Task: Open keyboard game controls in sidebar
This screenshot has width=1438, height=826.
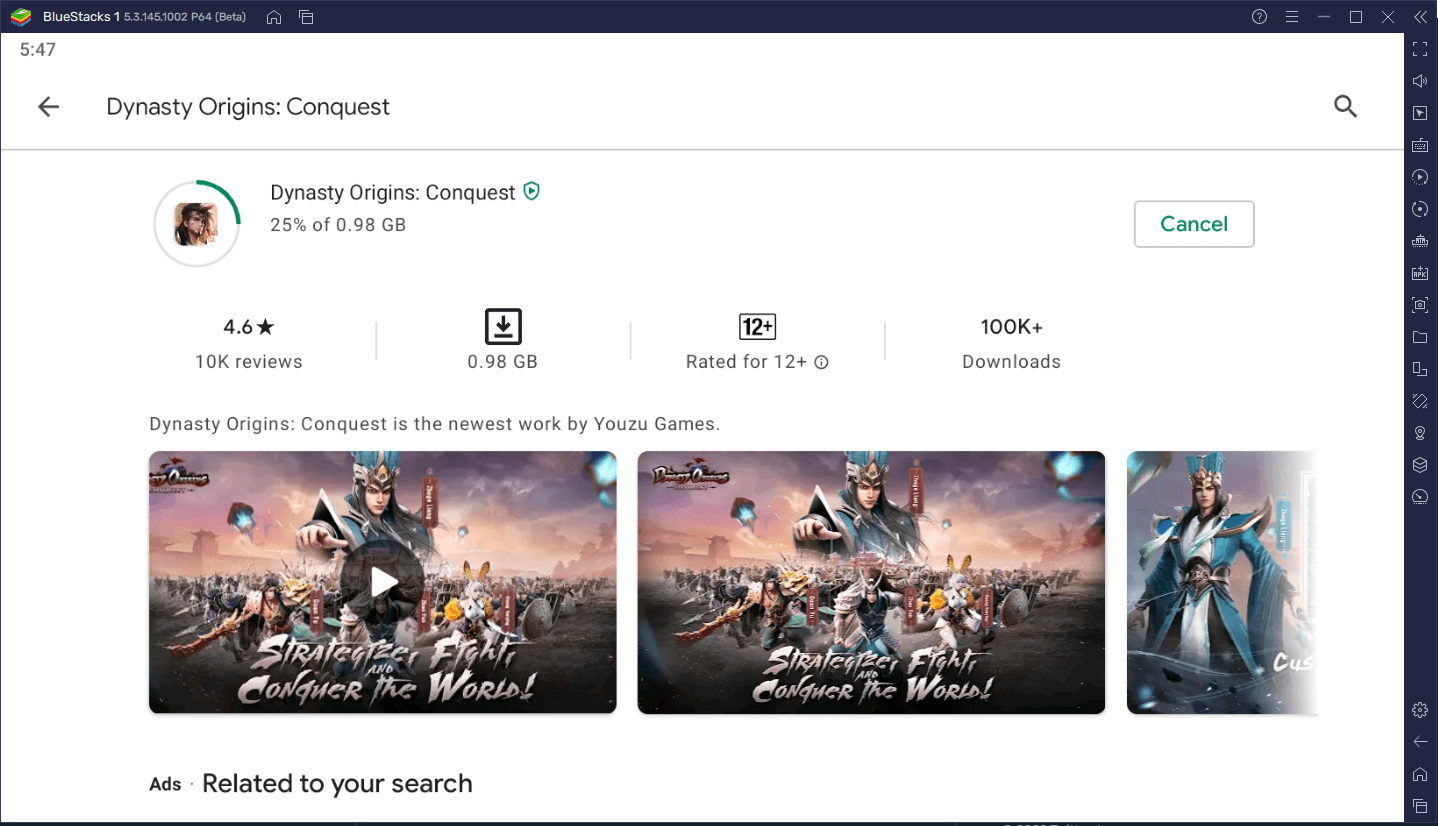Action: (1419, 145)
